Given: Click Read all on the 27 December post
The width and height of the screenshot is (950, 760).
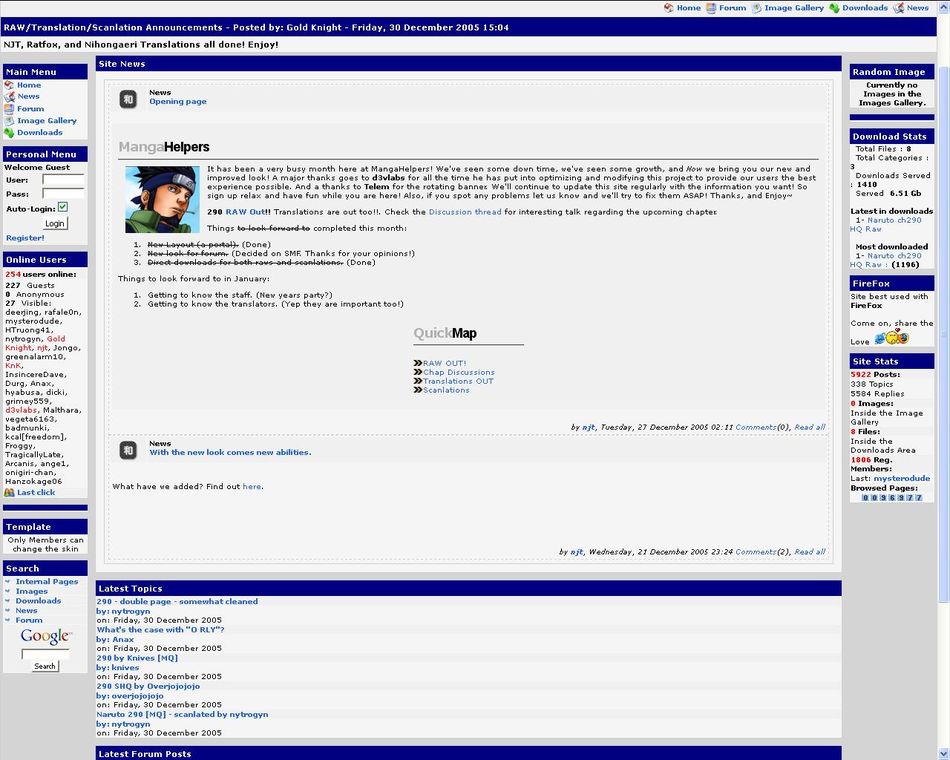Looking at the screenshot, I should [809, 427].
